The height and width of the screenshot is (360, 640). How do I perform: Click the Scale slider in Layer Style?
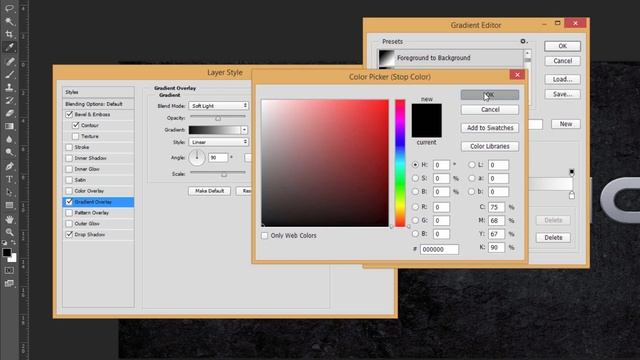pyautogui.click(x=218, y=174)
